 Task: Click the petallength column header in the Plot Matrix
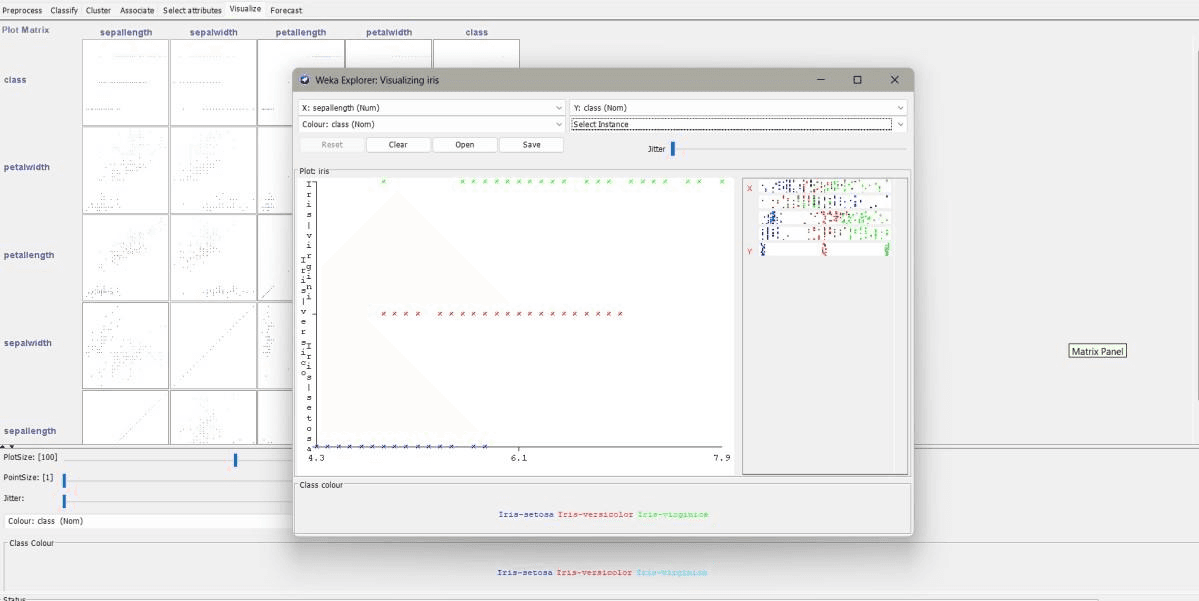pos(301,32)
